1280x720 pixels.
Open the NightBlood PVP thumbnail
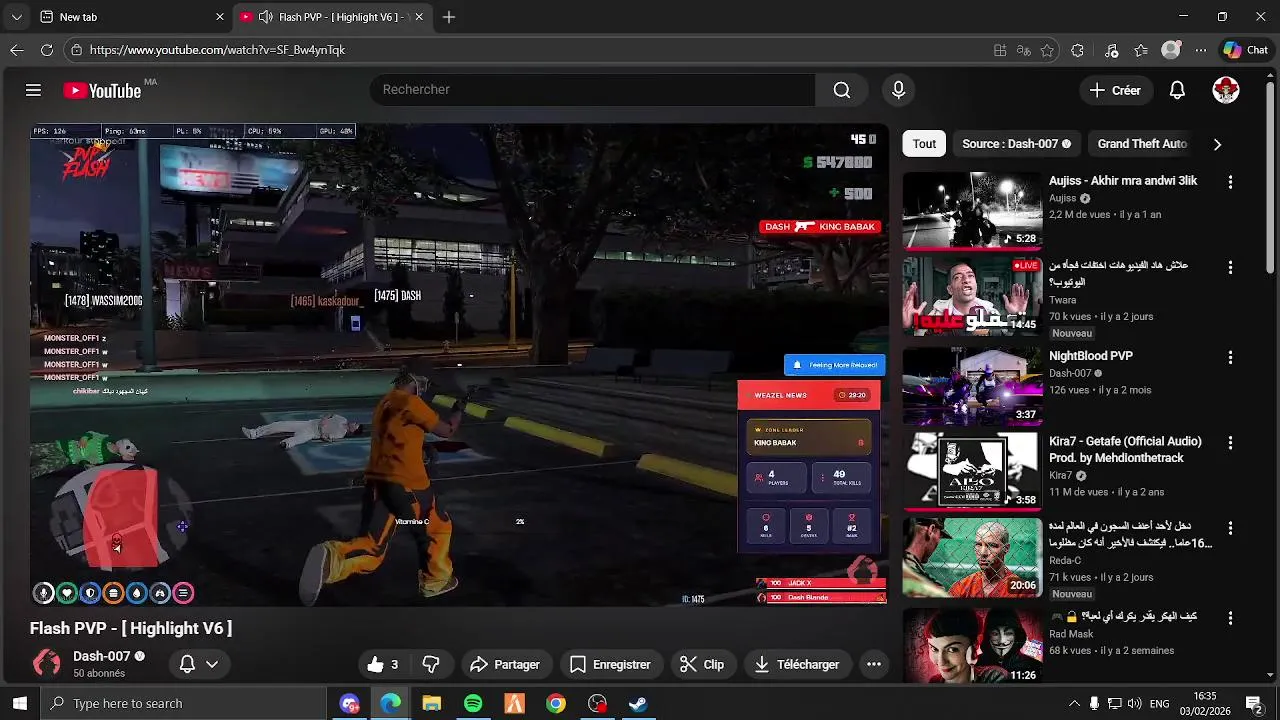click(972, 385)
